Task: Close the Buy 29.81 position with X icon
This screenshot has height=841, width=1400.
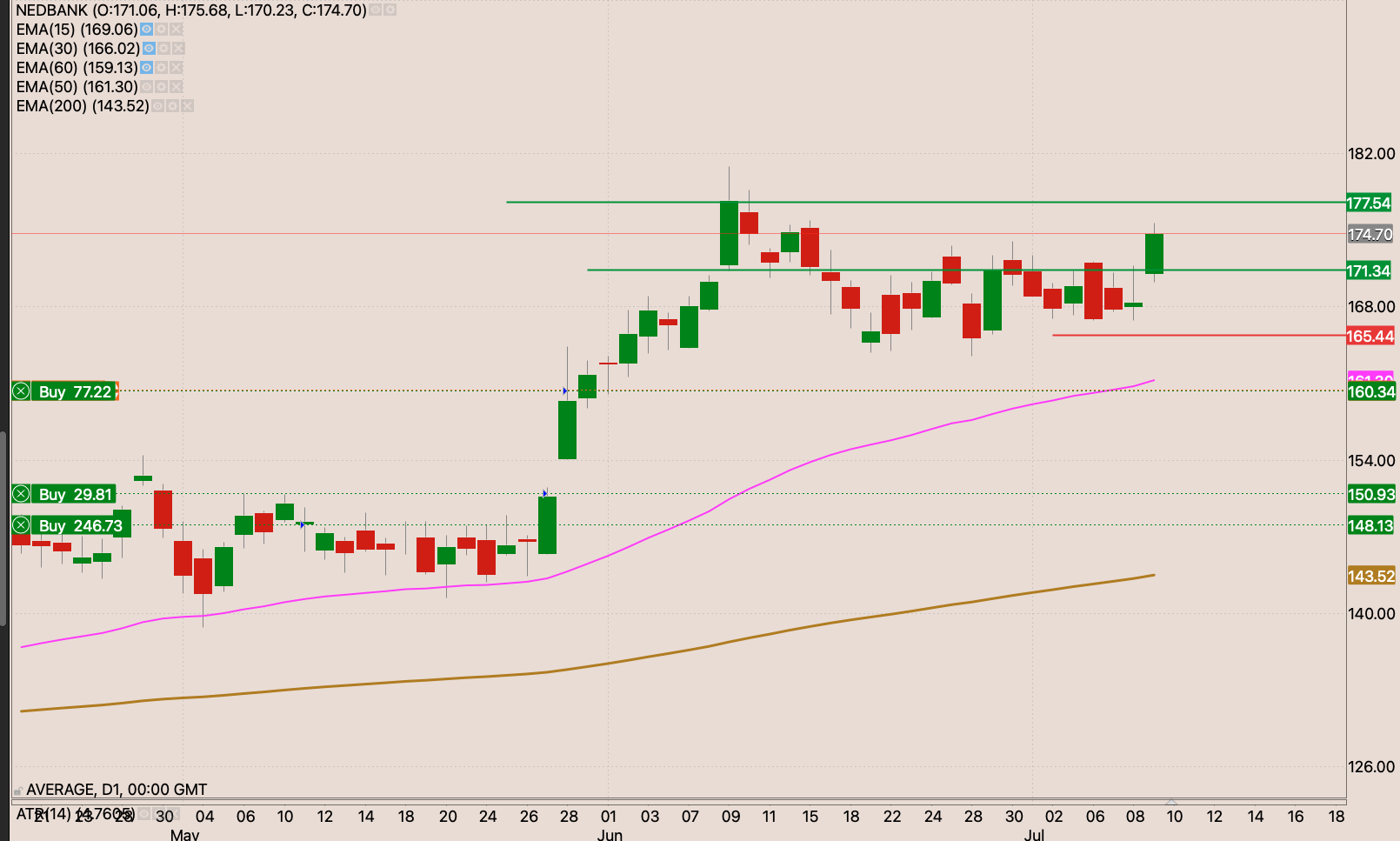Action: pos(21,494)
